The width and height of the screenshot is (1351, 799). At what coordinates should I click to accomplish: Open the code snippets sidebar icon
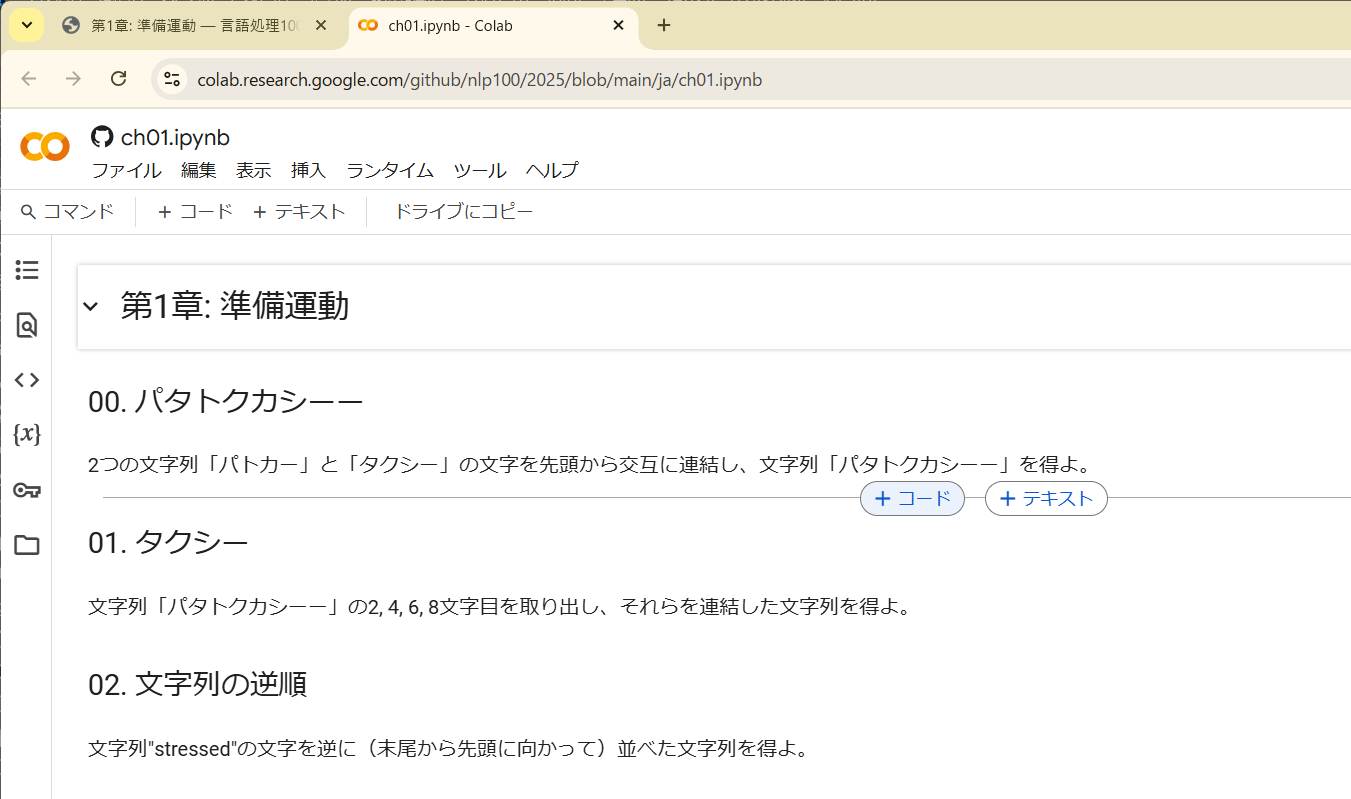tap(27, 380)
